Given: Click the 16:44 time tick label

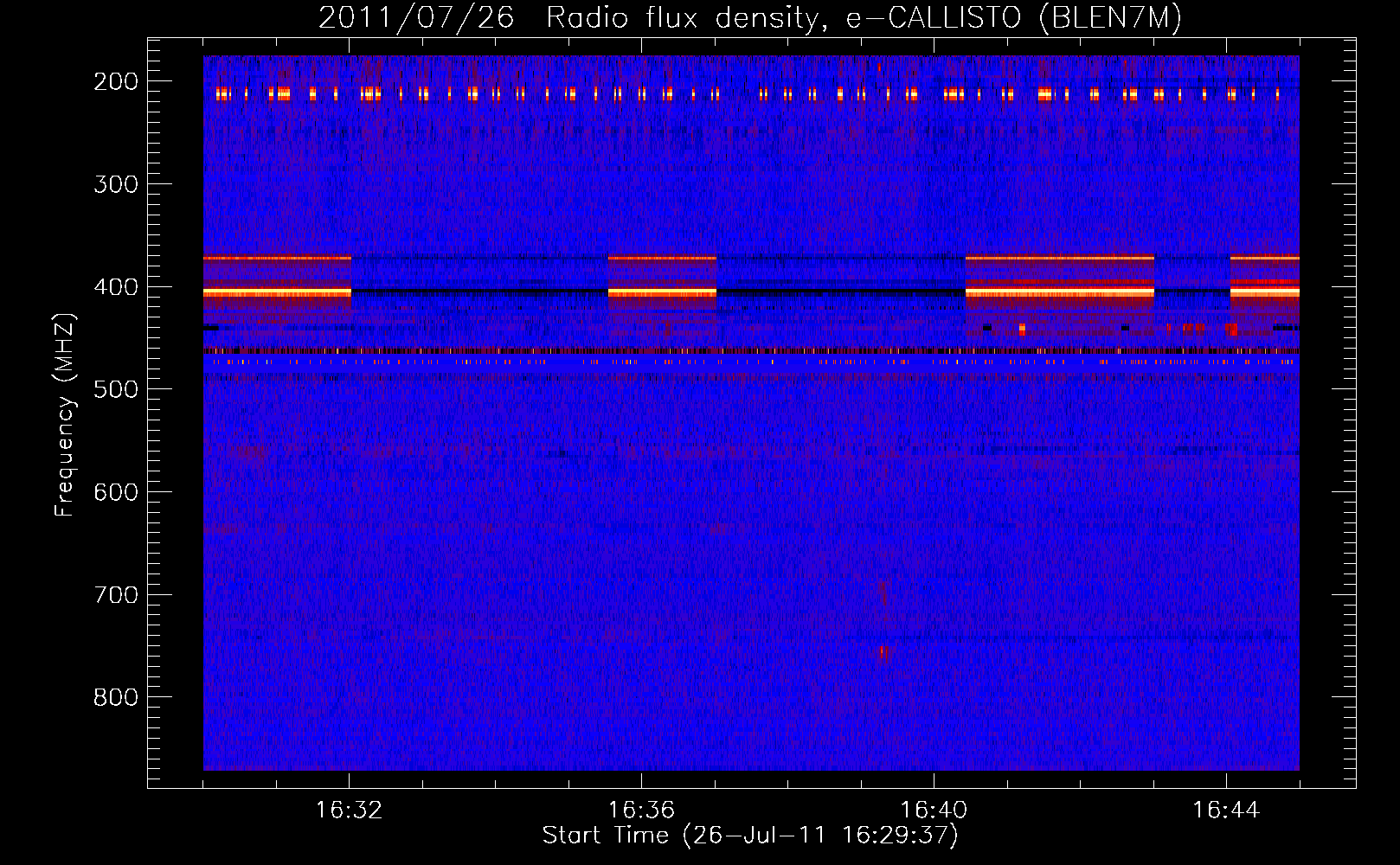Looking at the screenshot, I should [1226, 811].
